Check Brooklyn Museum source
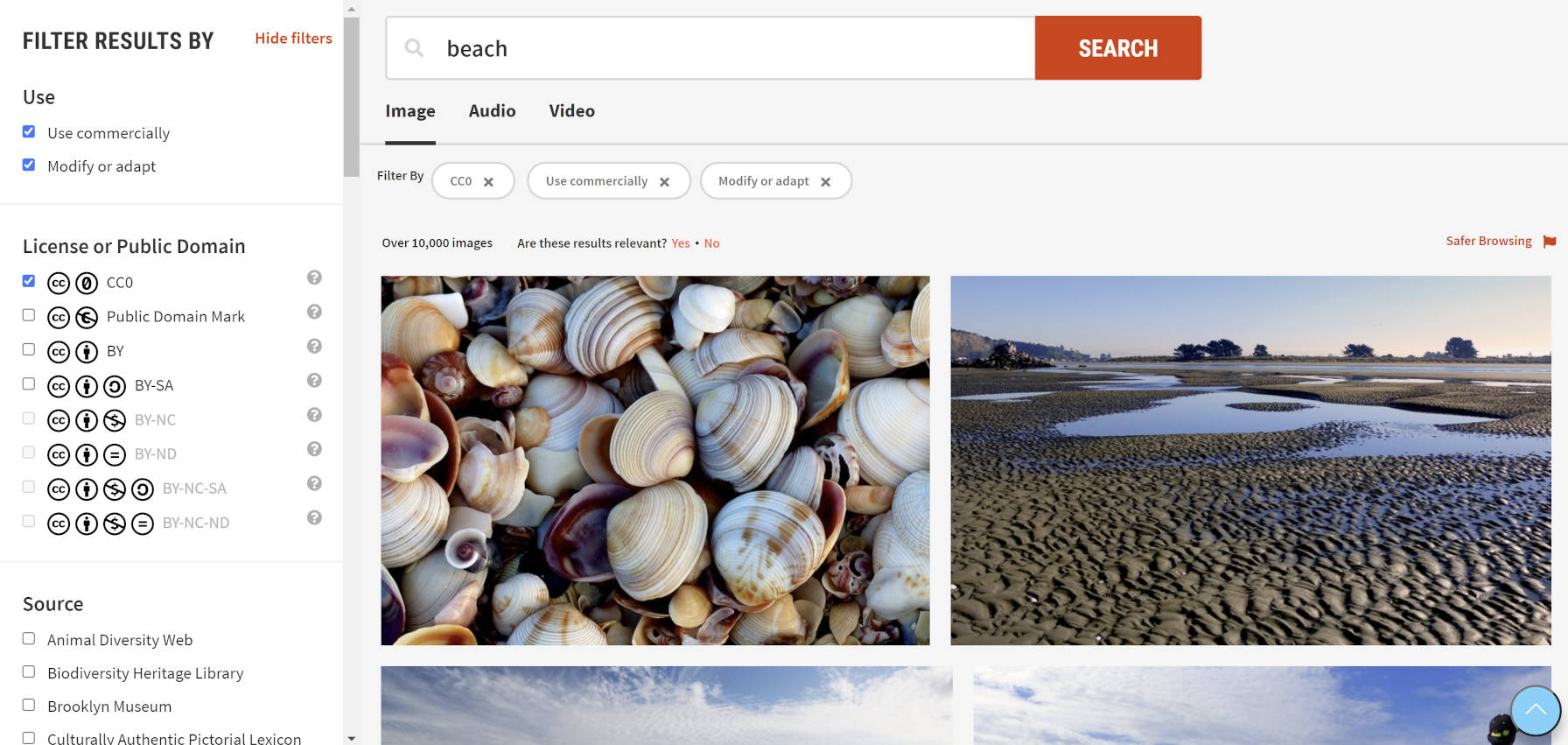Screen dimensions: 1568x745 tap(29, 705)
